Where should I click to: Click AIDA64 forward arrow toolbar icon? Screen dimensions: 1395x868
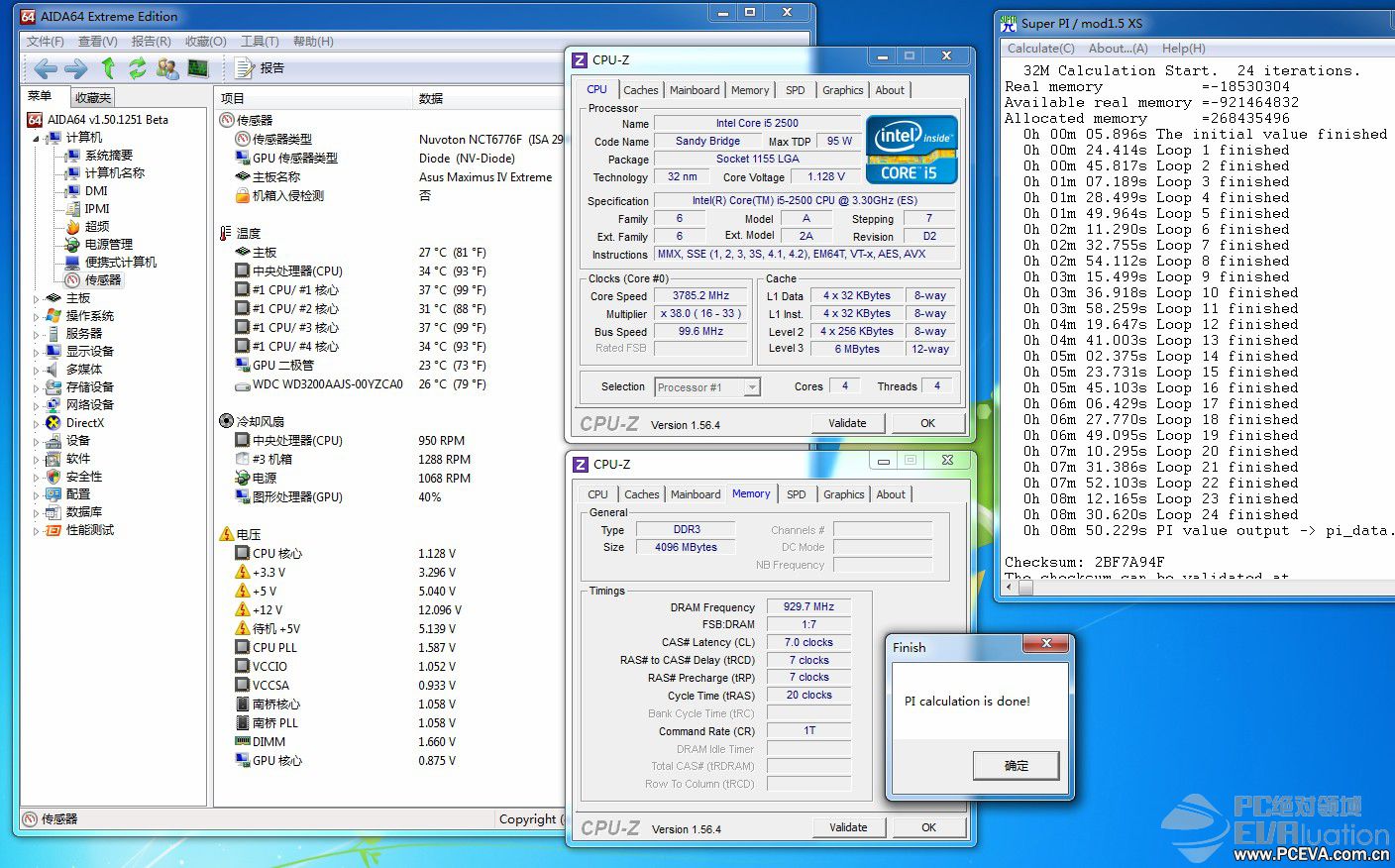click(x=75, y=68)
